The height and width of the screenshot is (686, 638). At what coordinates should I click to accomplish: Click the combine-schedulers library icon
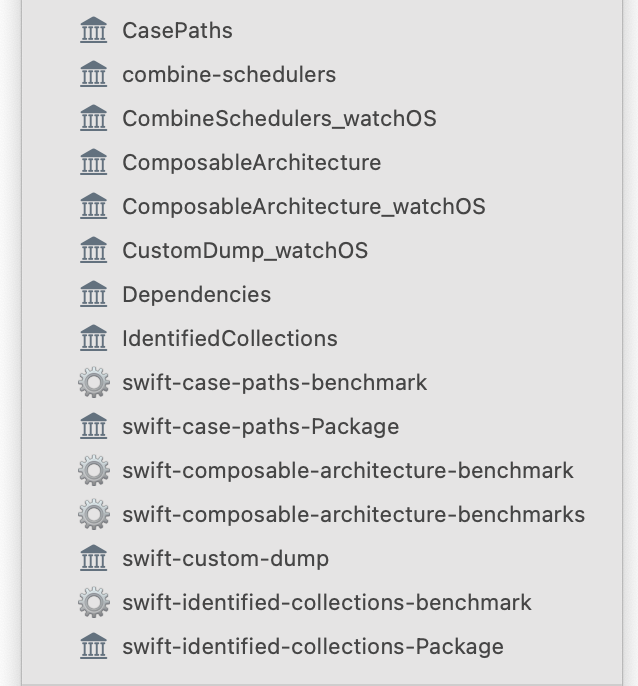[x=94, y=74]
